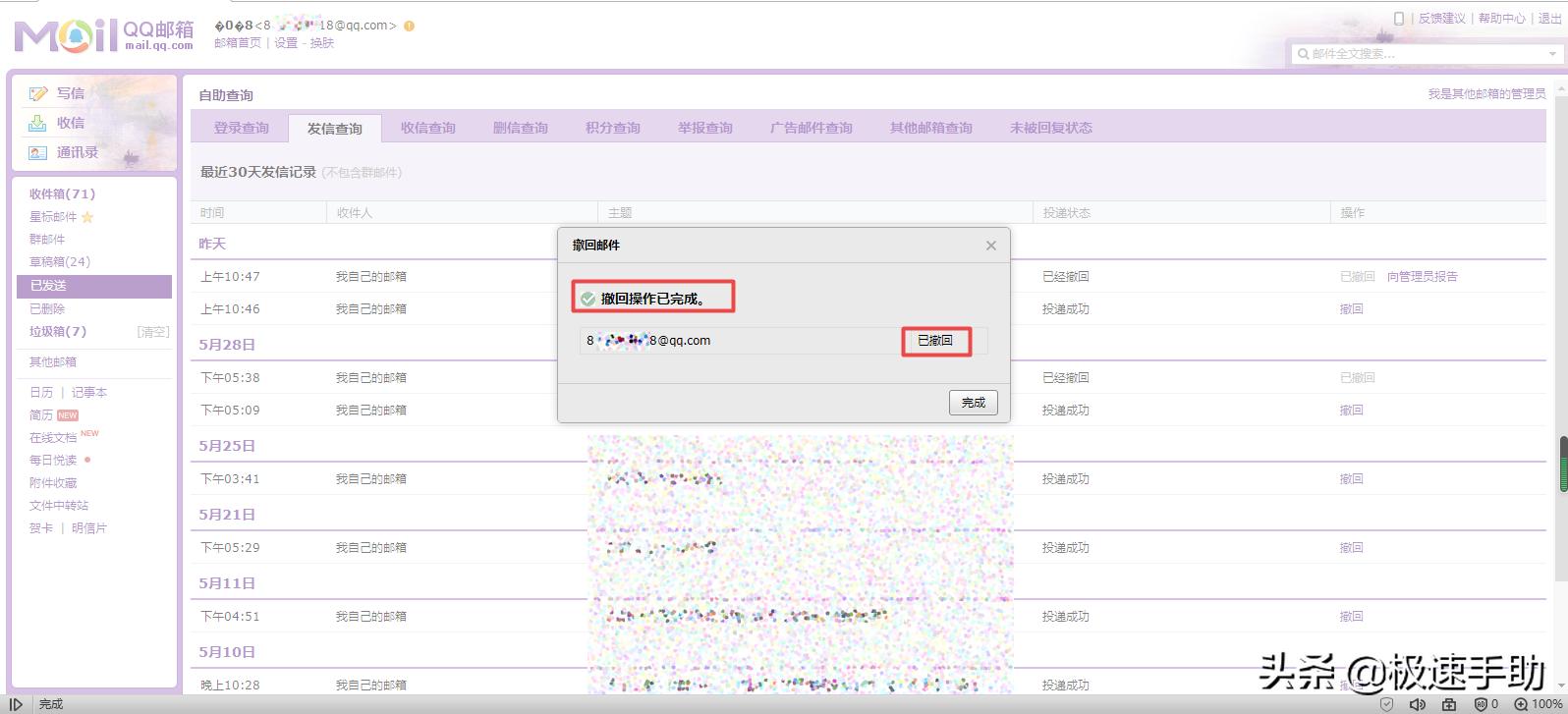Viewport: 1568px width, 714px height.
Task: Click the zoom magnifier icon showing 100%
Action: tap(1521, 704)
